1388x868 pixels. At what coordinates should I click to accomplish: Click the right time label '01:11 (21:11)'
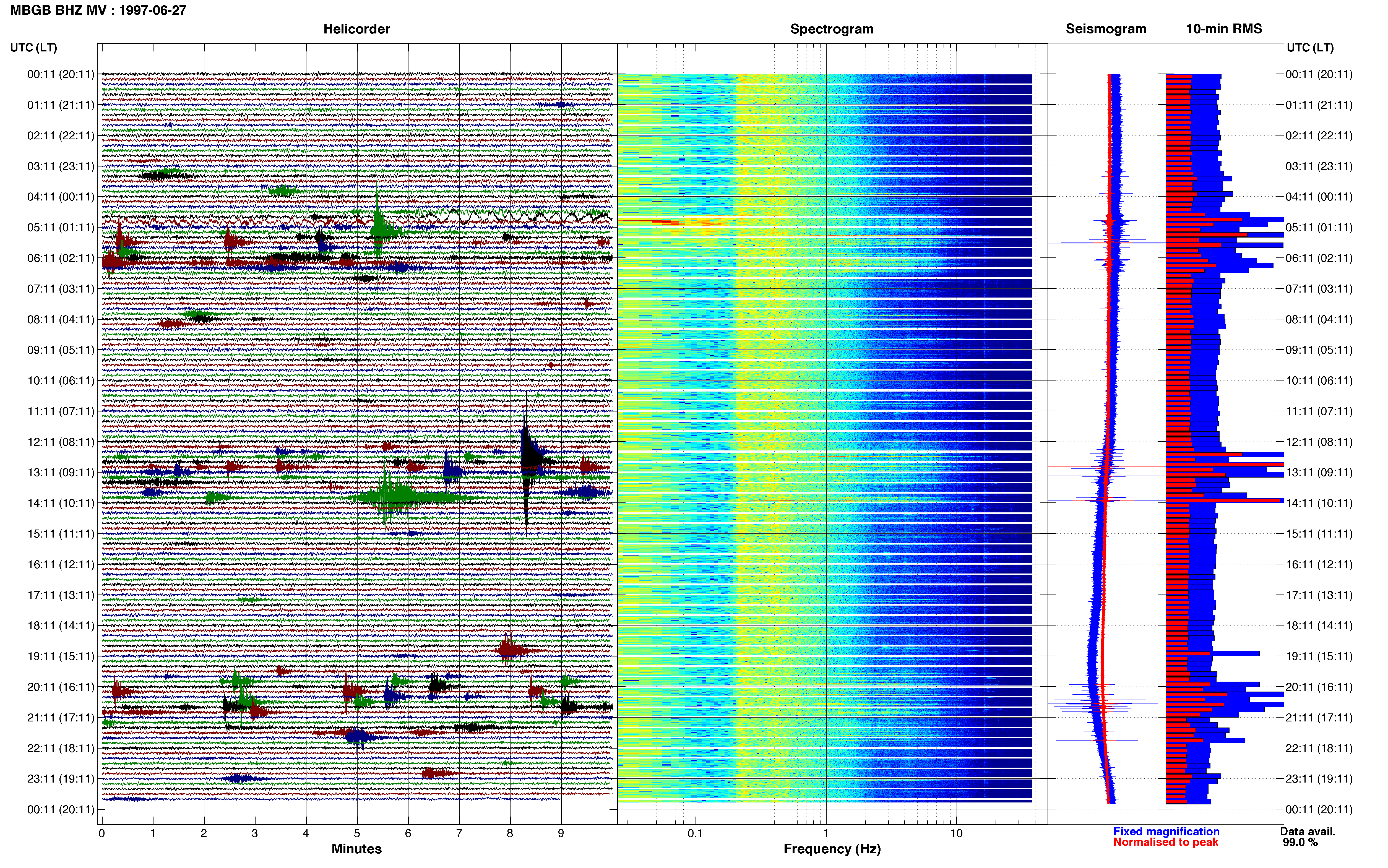click(x=1319, y=105)
